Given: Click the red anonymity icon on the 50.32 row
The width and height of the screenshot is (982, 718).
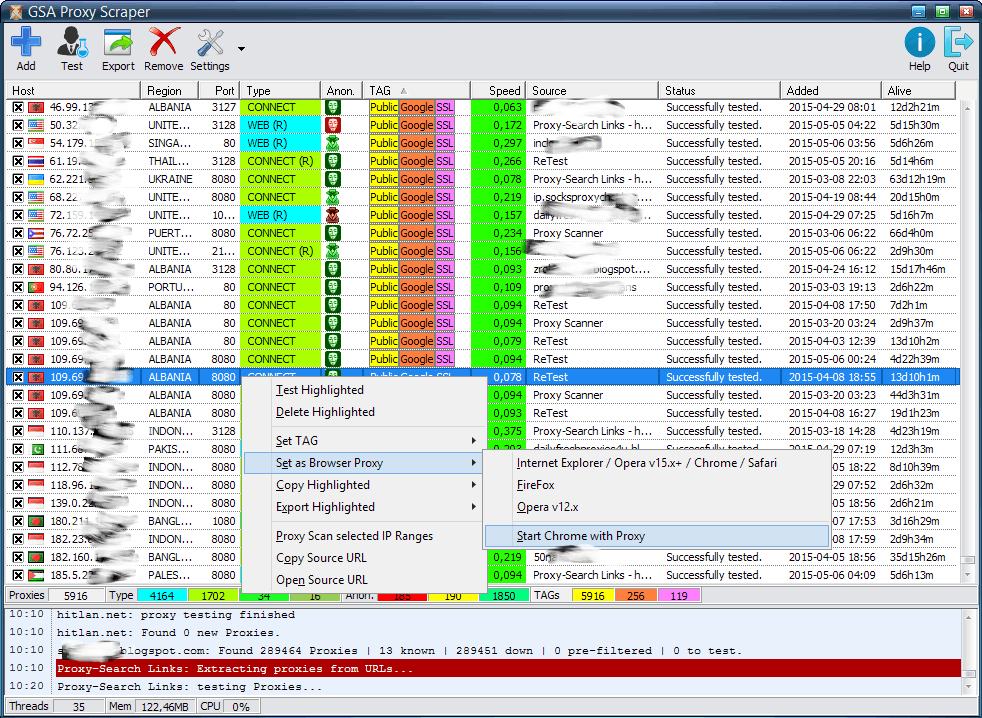Looking at the screenshot, I should point(334,125).
